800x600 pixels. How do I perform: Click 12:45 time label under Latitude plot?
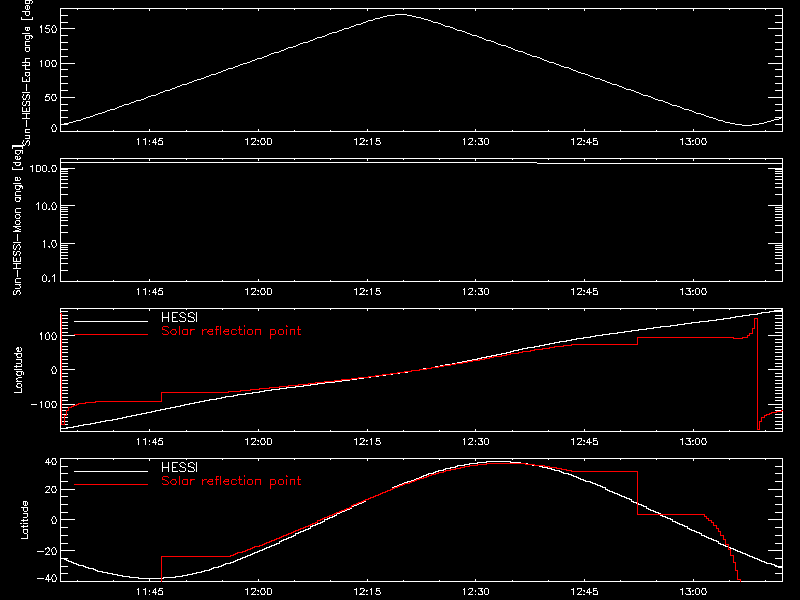[x=584, y=591]
